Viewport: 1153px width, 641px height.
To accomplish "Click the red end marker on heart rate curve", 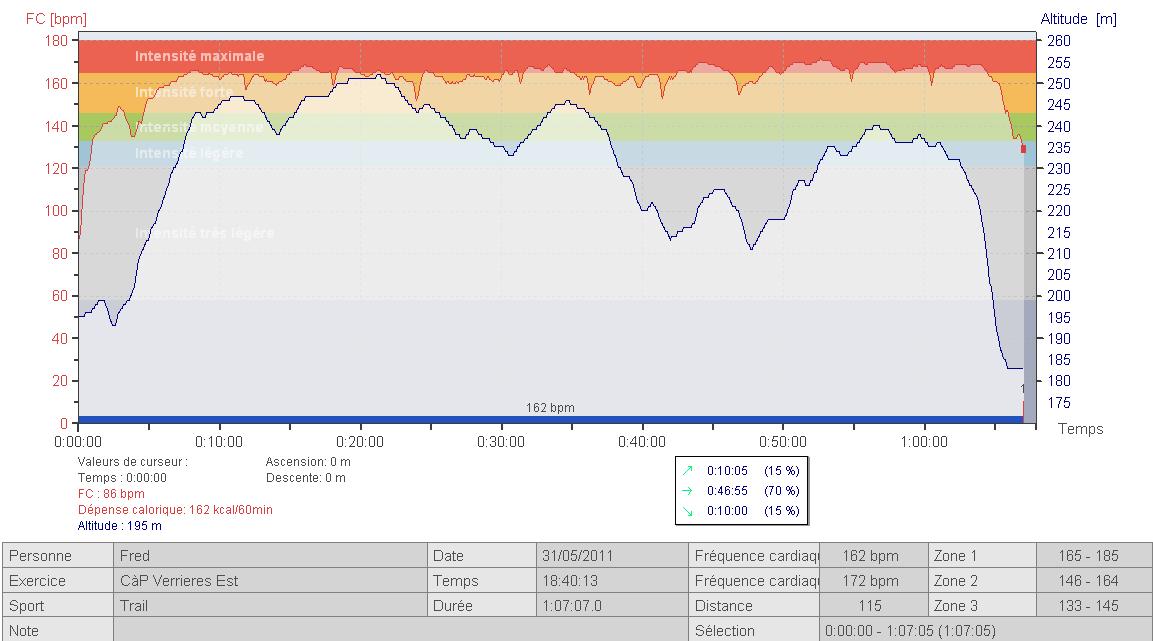I will pyautogui.click(x=1023, y=149).
